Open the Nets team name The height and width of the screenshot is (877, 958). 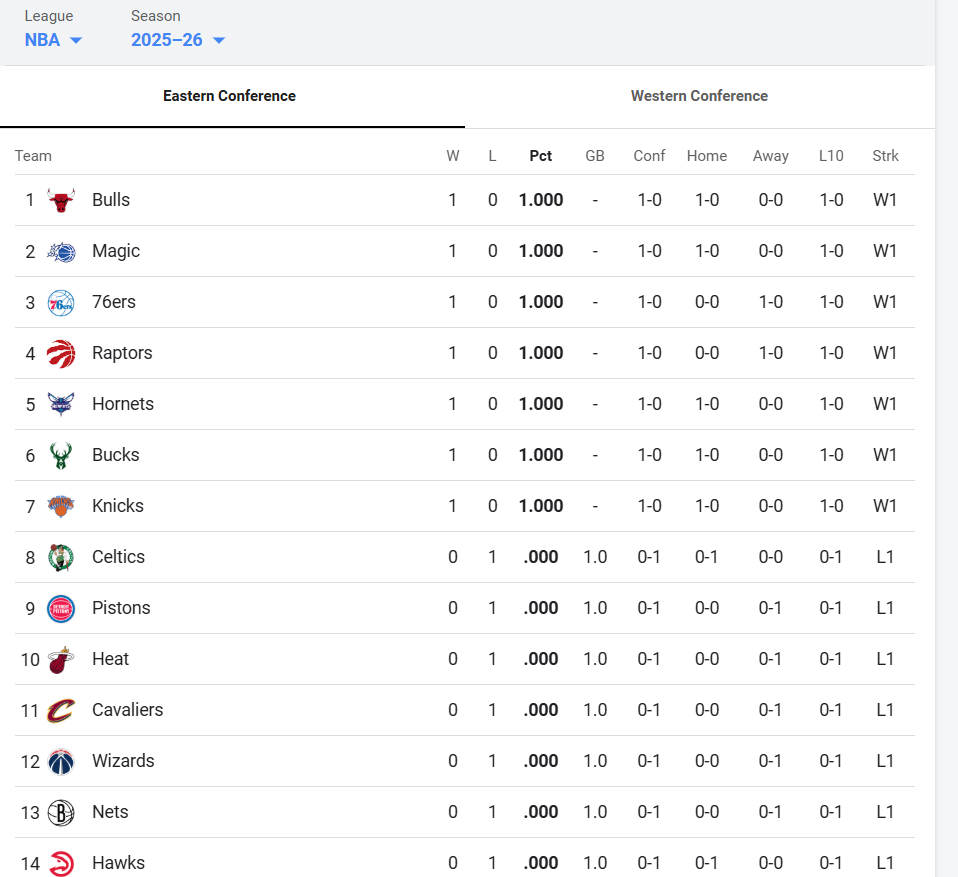click(x=111, y=812)
